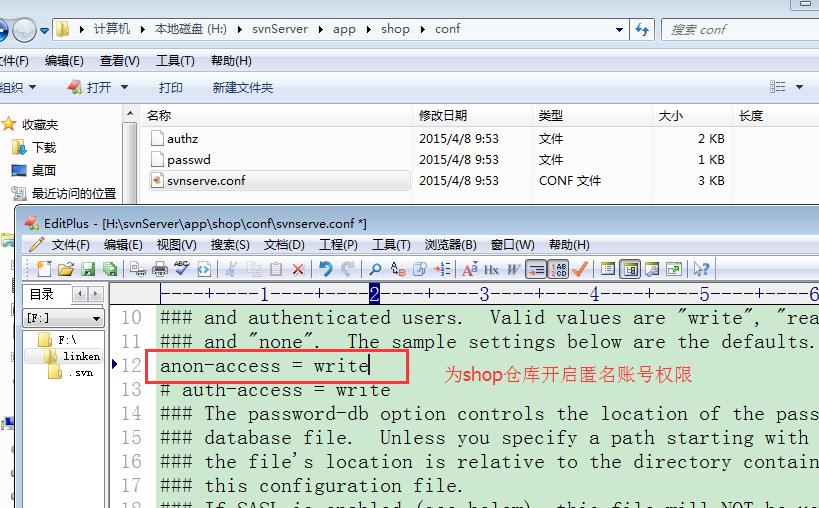The height and width of the screenshot is (508, 819).
Task: Open the 工程(P) menu in EditPlus
Action: pyautogui.click(x=338, y=244)
